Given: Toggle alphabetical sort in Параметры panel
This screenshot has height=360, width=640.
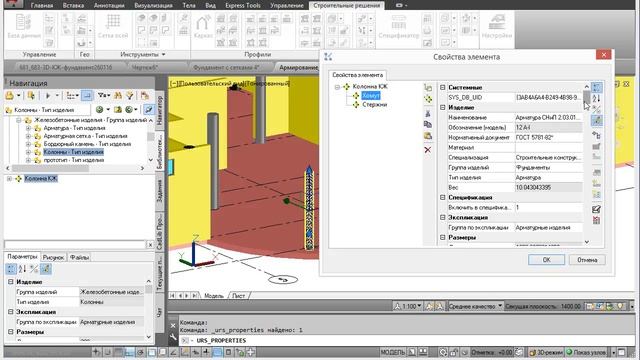Looking at the screenshot, I should click(22, 269).
